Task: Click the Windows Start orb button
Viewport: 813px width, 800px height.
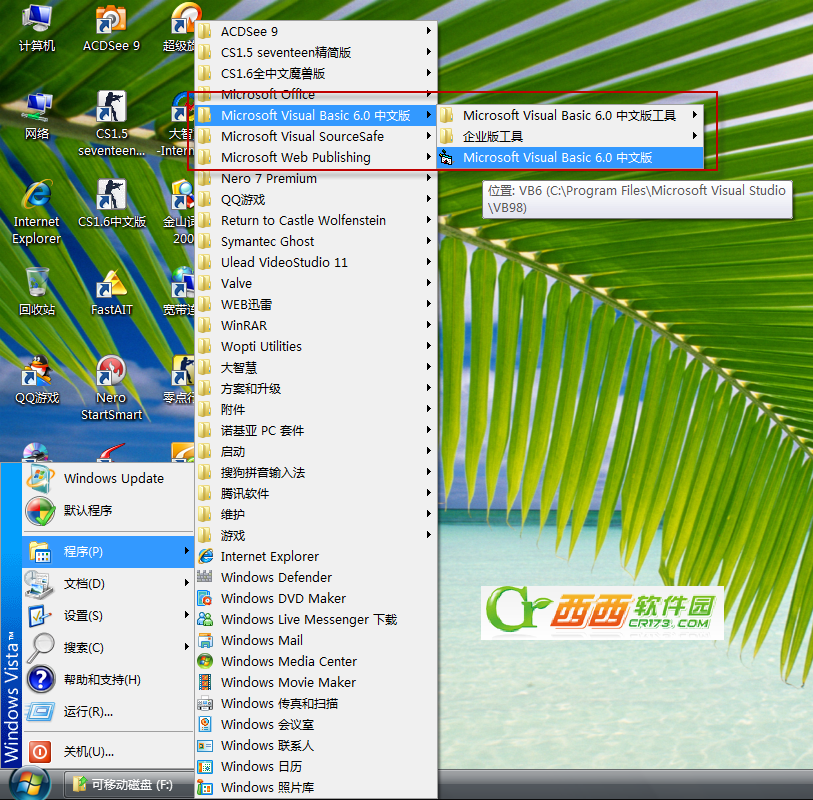Action: click(x=30, y=784)
